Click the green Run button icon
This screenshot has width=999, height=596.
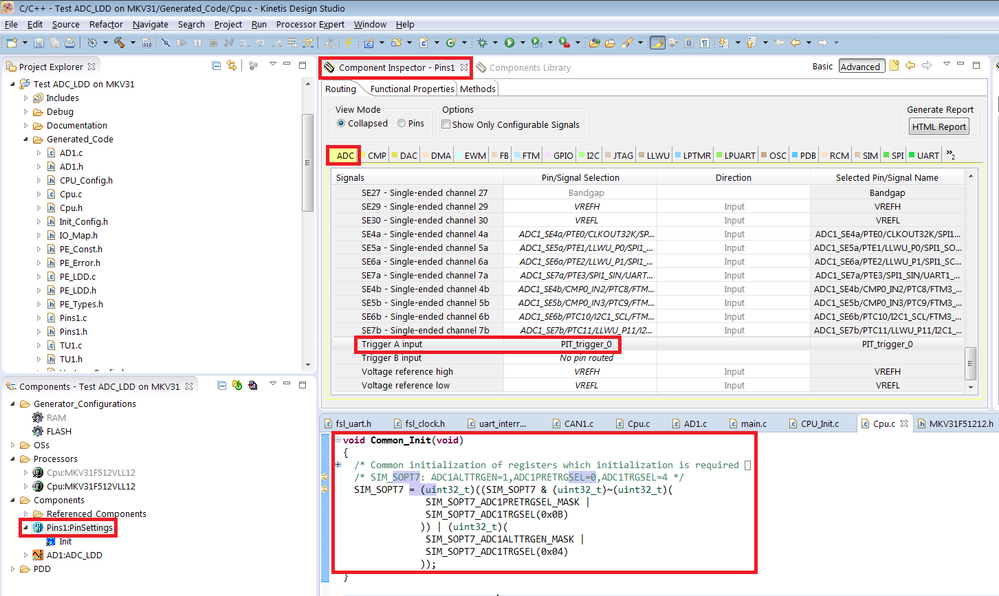pos(509,43)
